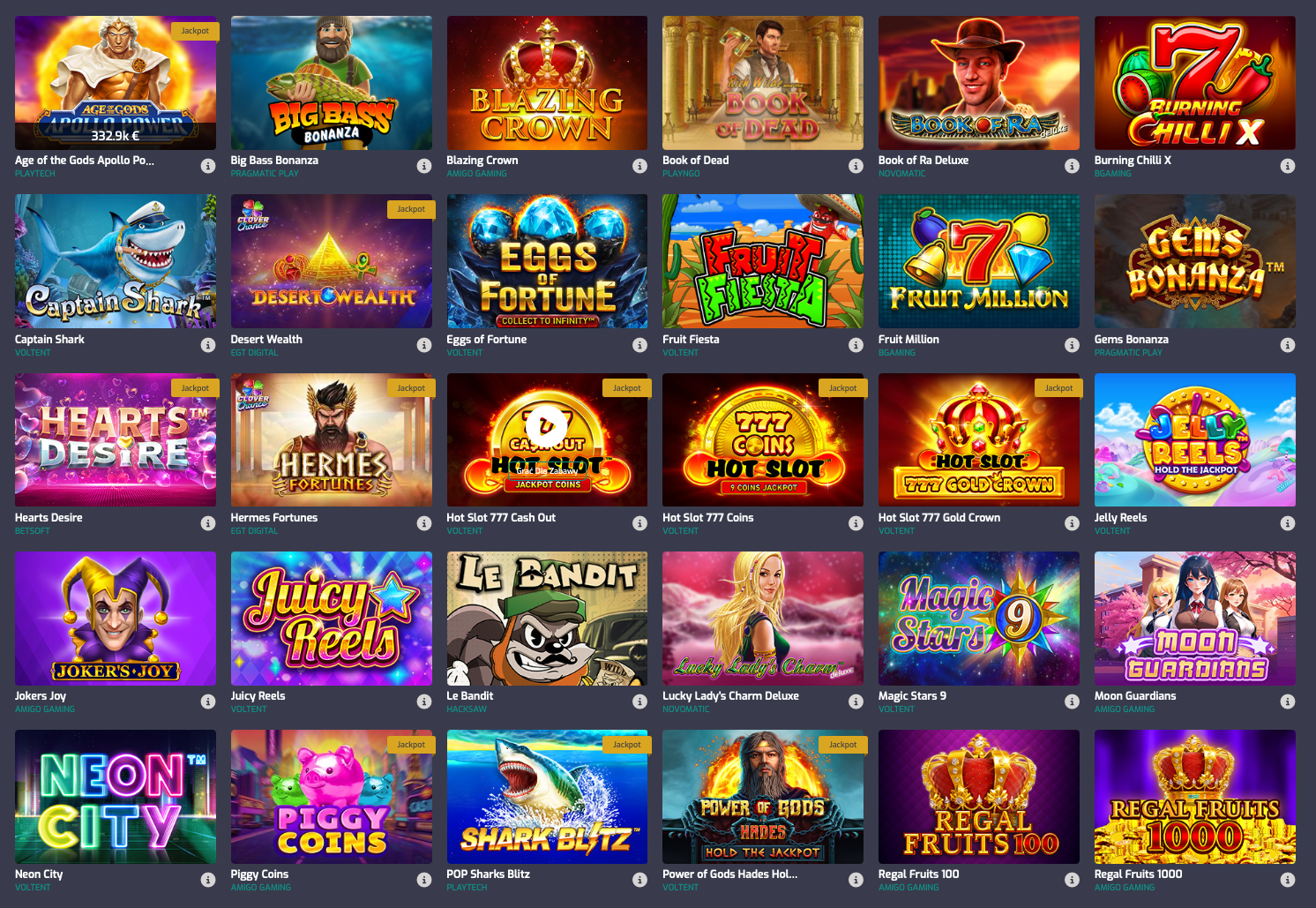Screen dimensions: 1316x908
Task: Click the info icon next to Big Bass Bonanza
Action: pyautogui.click(x=424, y=166)
